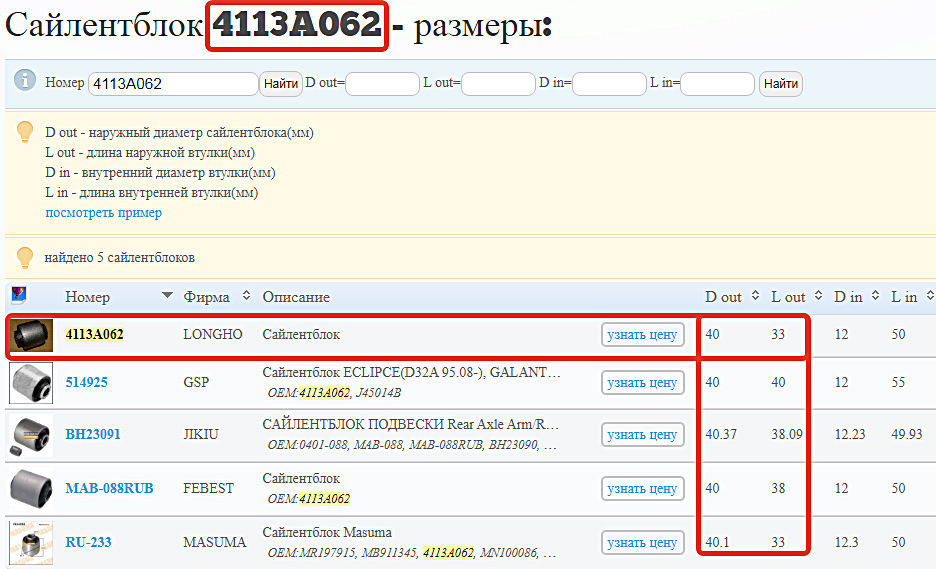
Task: Click the Описание column header
Action: [296, 297]
